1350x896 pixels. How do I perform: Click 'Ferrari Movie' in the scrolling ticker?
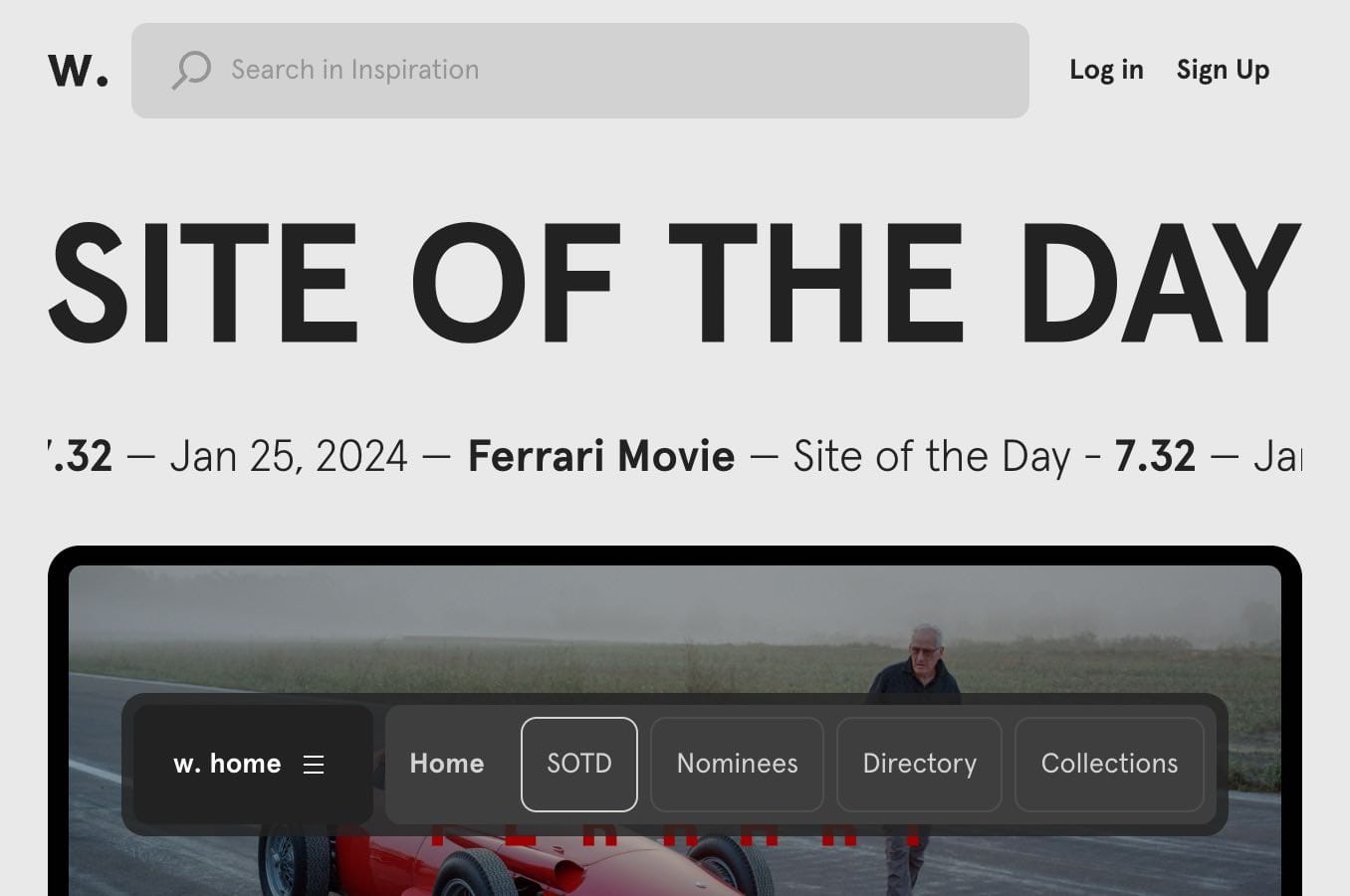coord(600,456)
